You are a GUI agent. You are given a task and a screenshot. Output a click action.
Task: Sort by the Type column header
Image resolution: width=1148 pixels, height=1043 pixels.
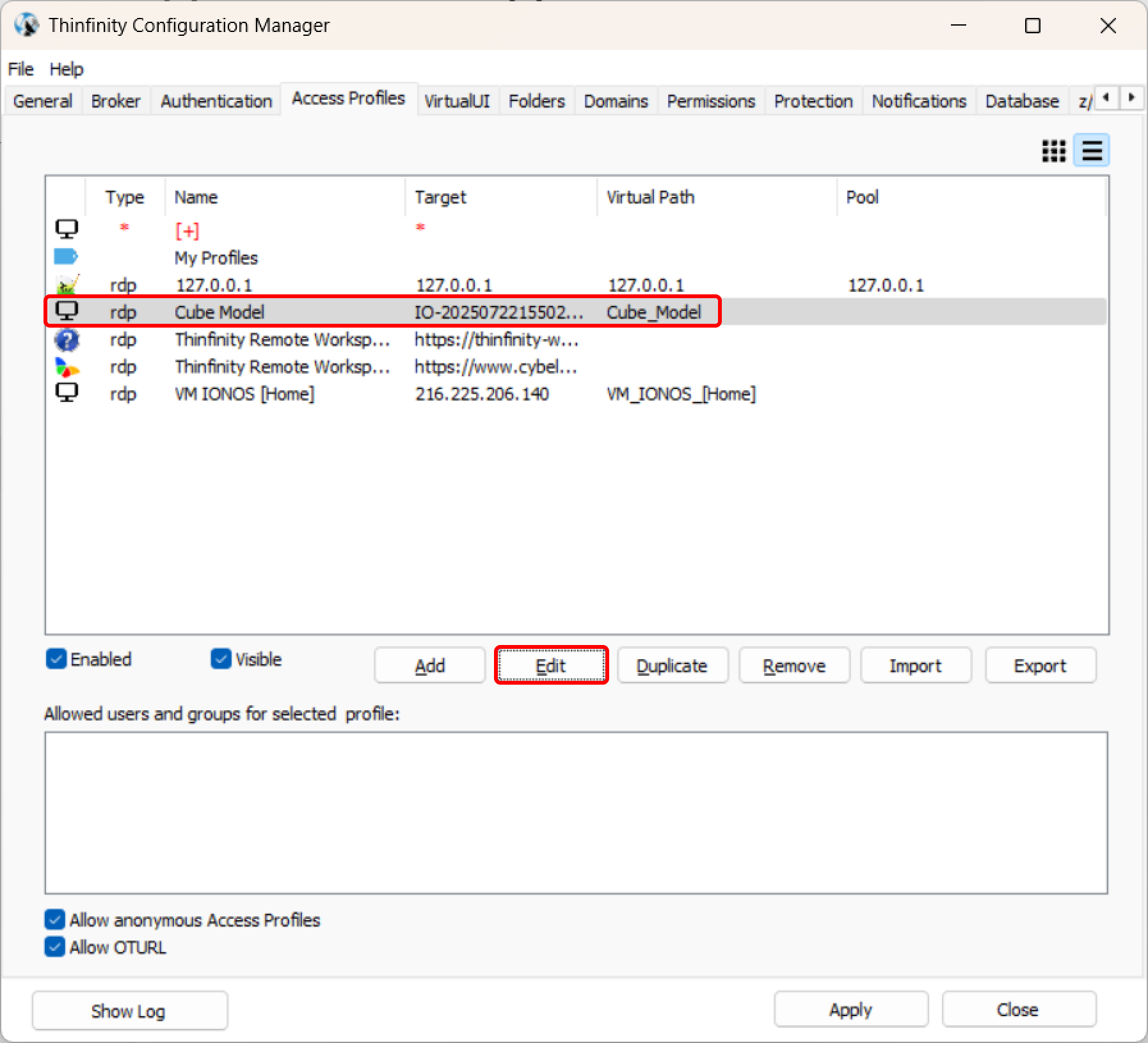[125, 197]
